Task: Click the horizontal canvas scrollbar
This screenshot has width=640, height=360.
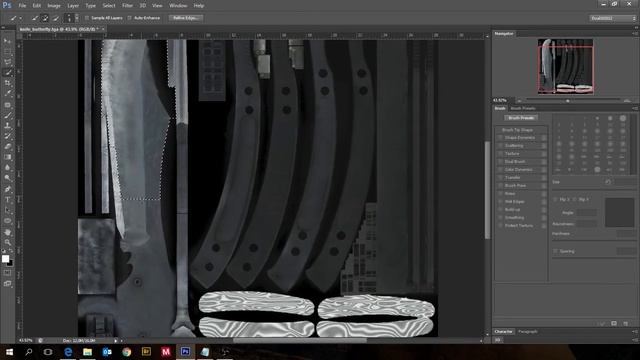Action: [x=300, y=340]
